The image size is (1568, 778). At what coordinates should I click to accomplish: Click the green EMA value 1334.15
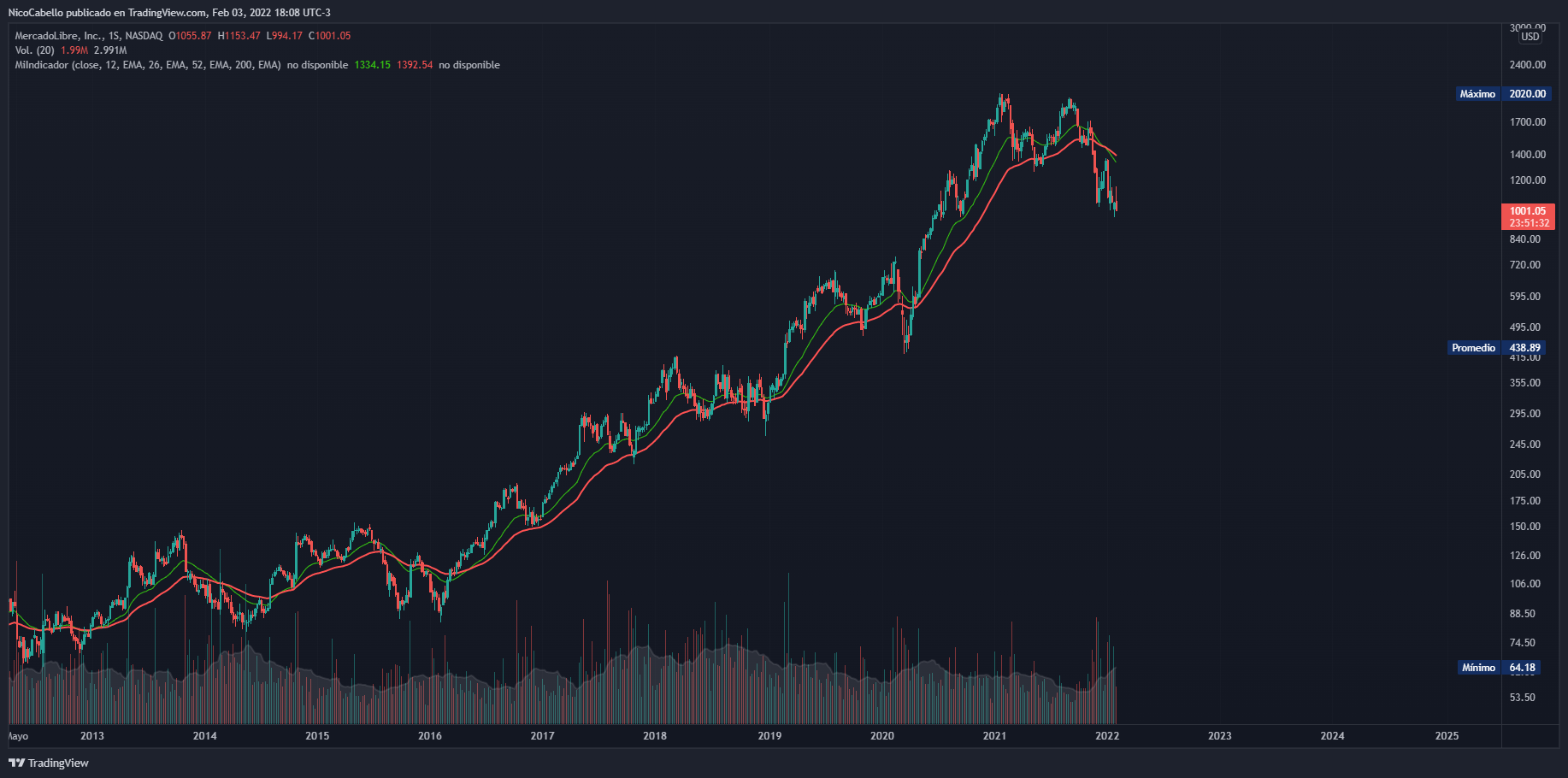[372, 65]
